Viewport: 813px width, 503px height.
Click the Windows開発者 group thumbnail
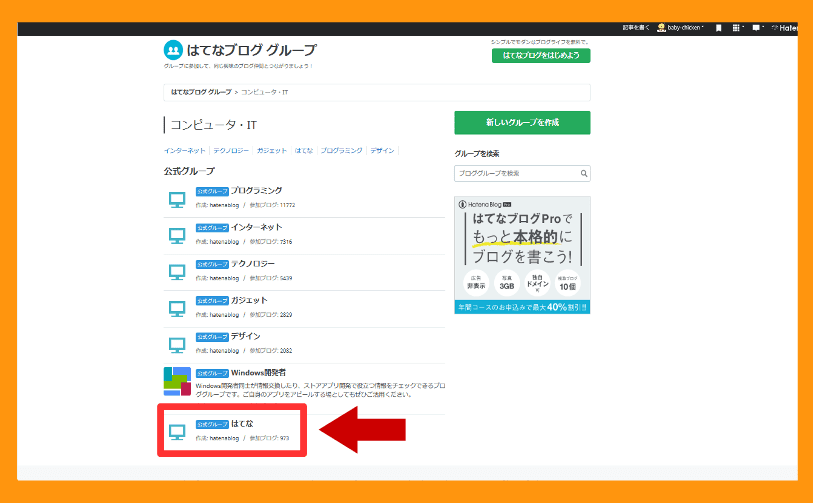[177, 381]
